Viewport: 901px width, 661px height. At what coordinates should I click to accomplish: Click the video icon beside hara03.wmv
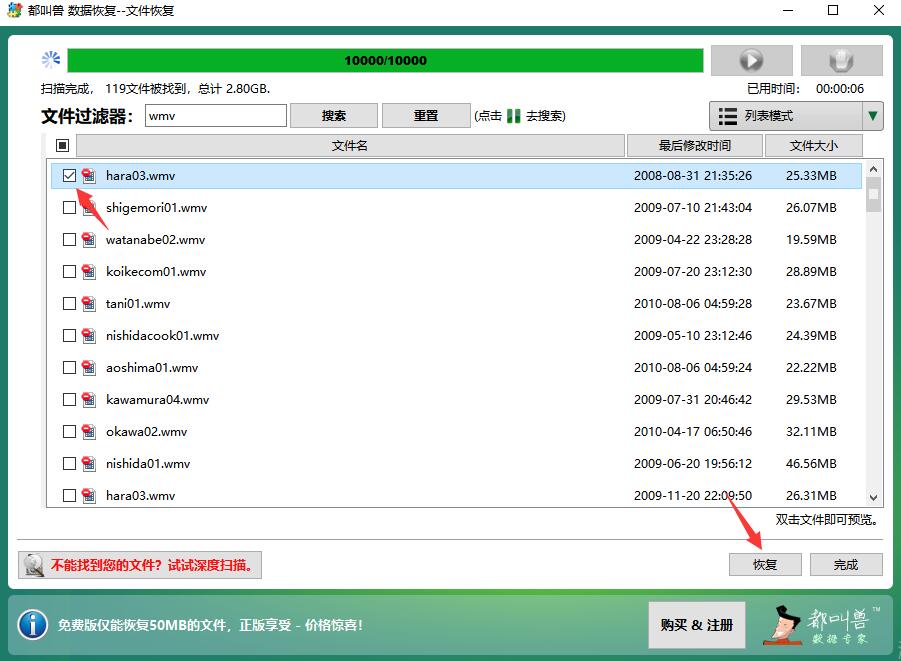[88, 176]
